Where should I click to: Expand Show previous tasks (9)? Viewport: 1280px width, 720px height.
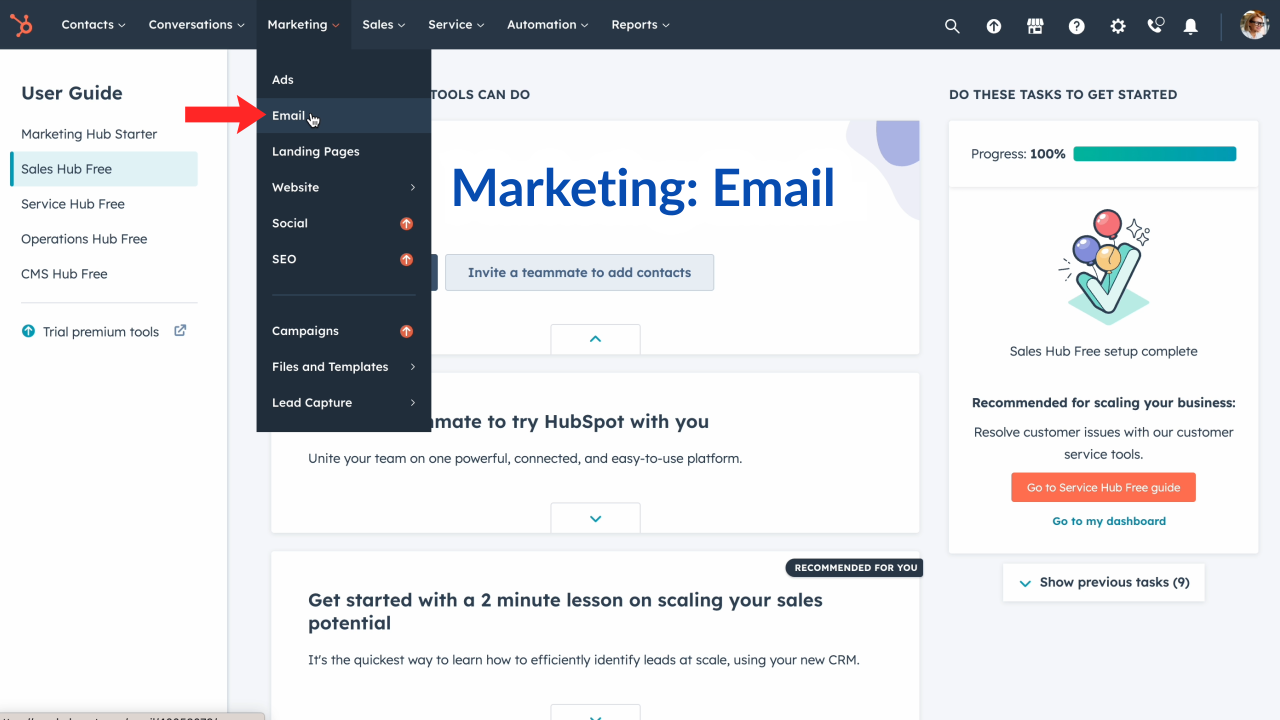(1103, 582)
